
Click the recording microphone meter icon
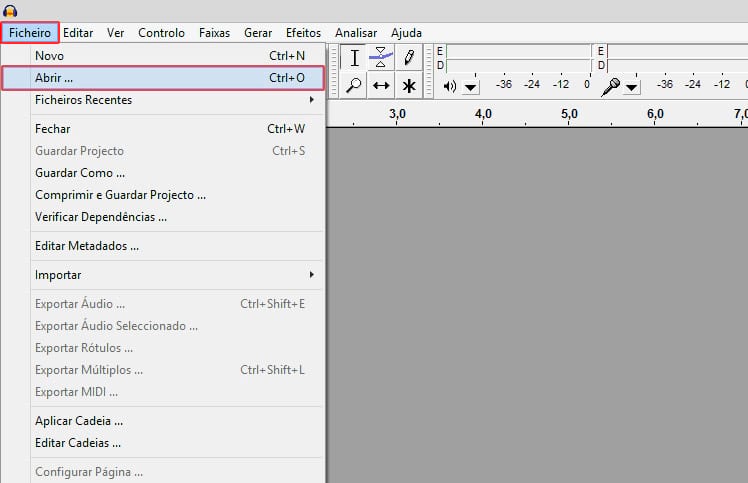click(611, 86)
